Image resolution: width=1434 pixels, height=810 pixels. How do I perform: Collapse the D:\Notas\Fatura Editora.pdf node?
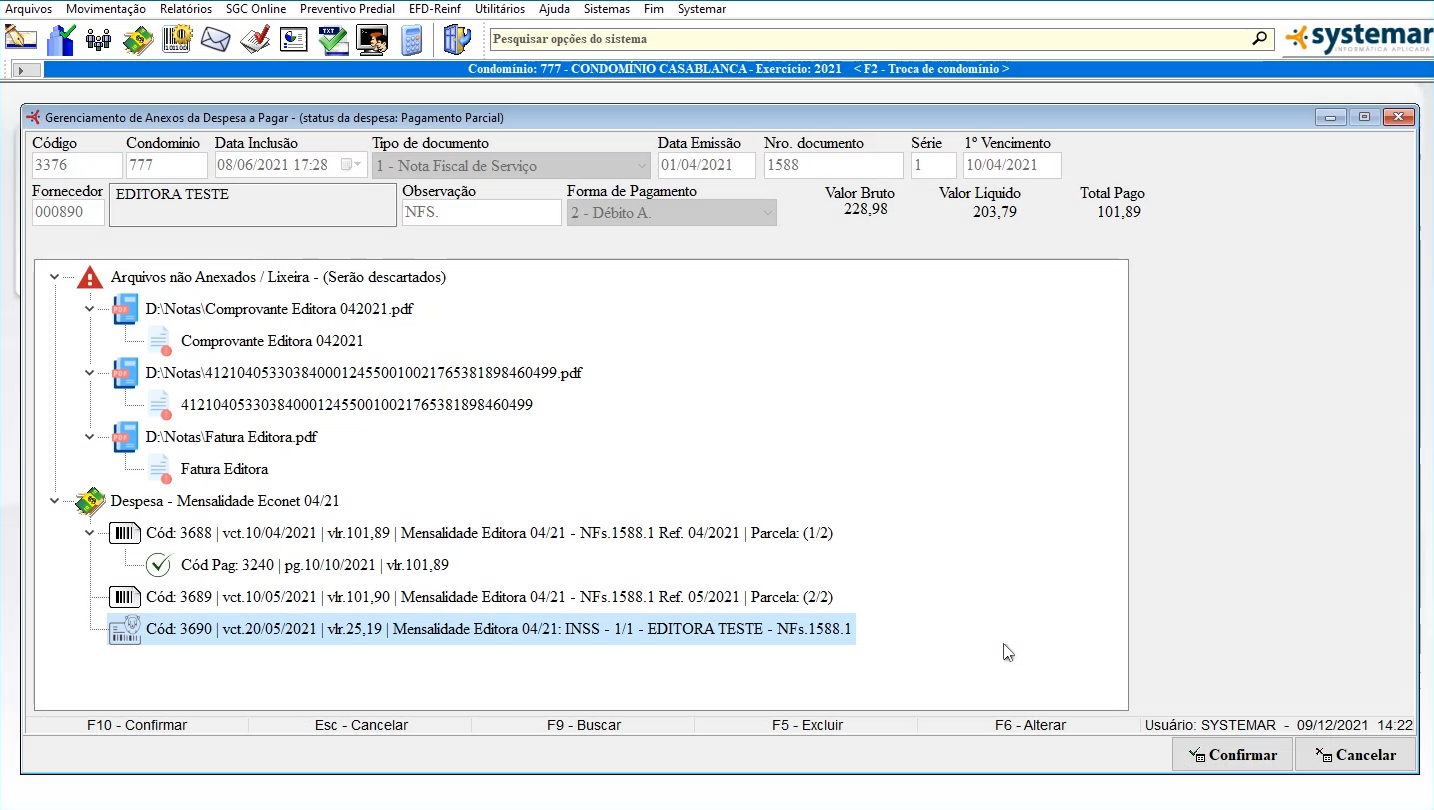coord(90,437)
